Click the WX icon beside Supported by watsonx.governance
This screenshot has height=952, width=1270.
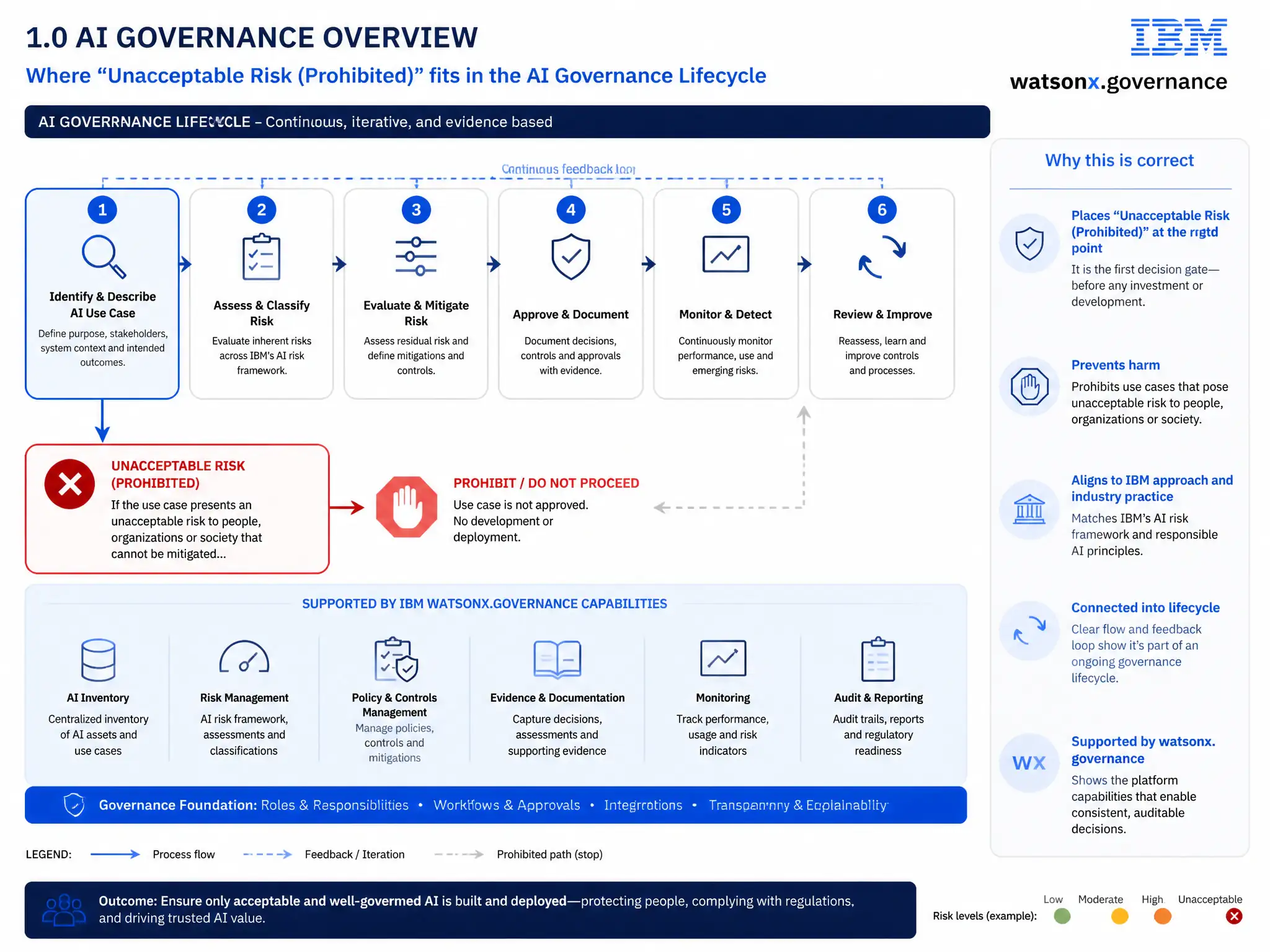click(1029, 763)
